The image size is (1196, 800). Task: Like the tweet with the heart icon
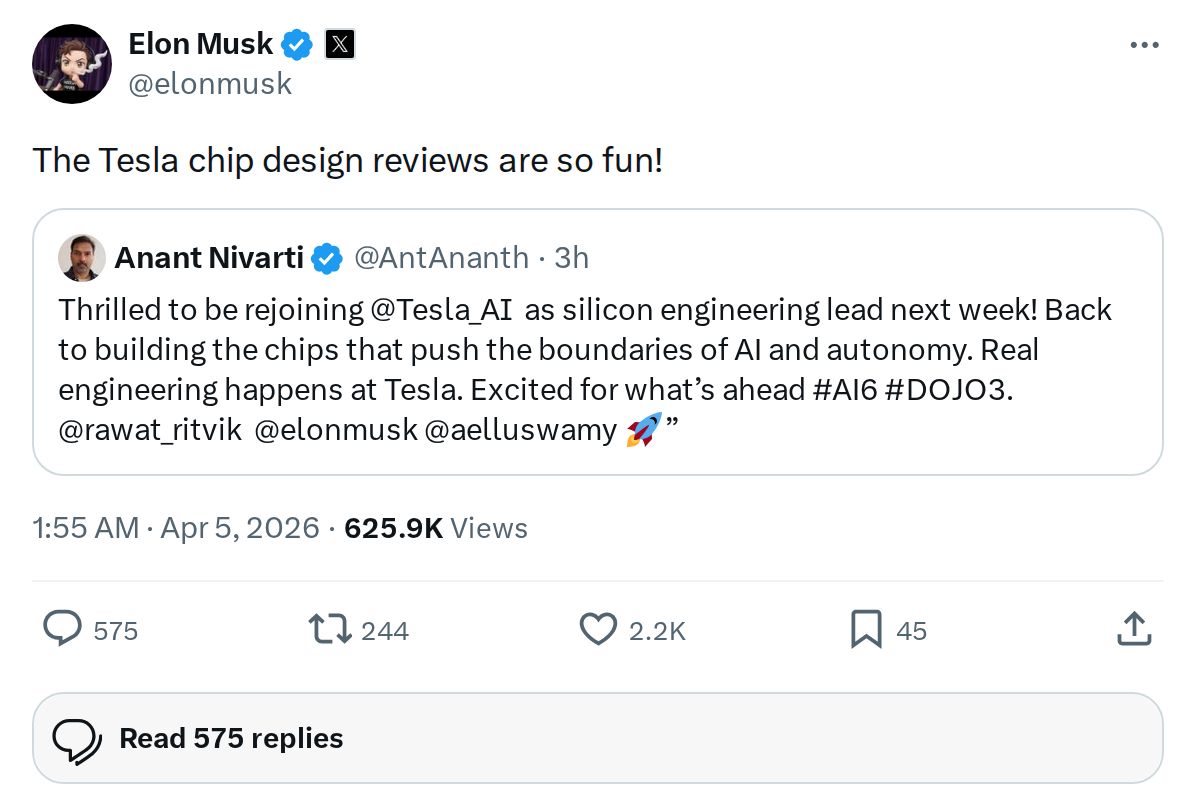[597, 629]
